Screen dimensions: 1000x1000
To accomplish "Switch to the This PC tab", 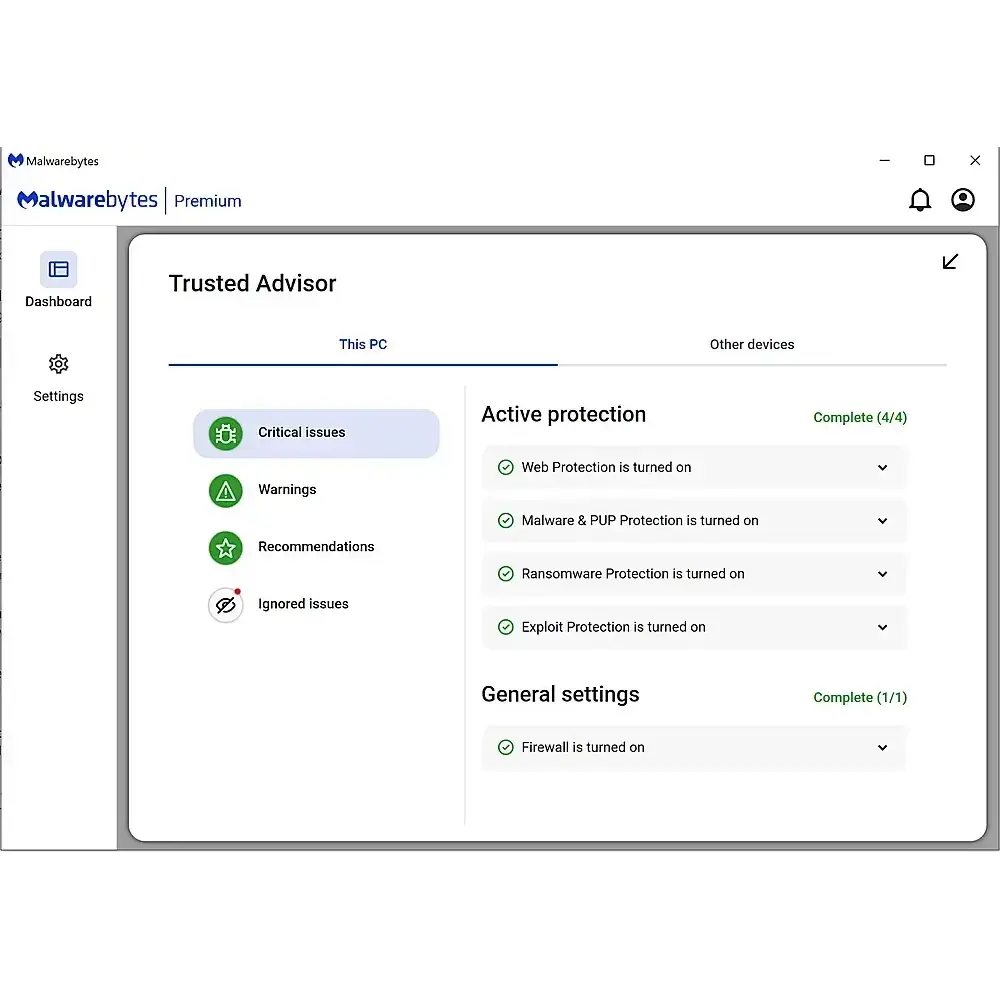I will pyautogui.click(x=363, y=344).
